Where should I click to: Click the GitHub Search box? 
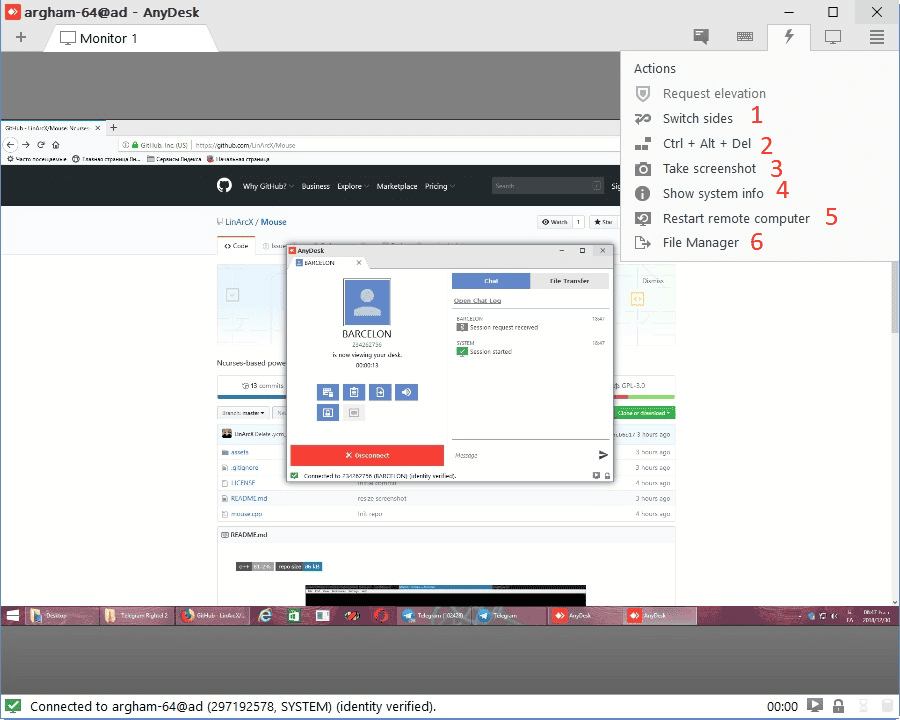[548, 185]
